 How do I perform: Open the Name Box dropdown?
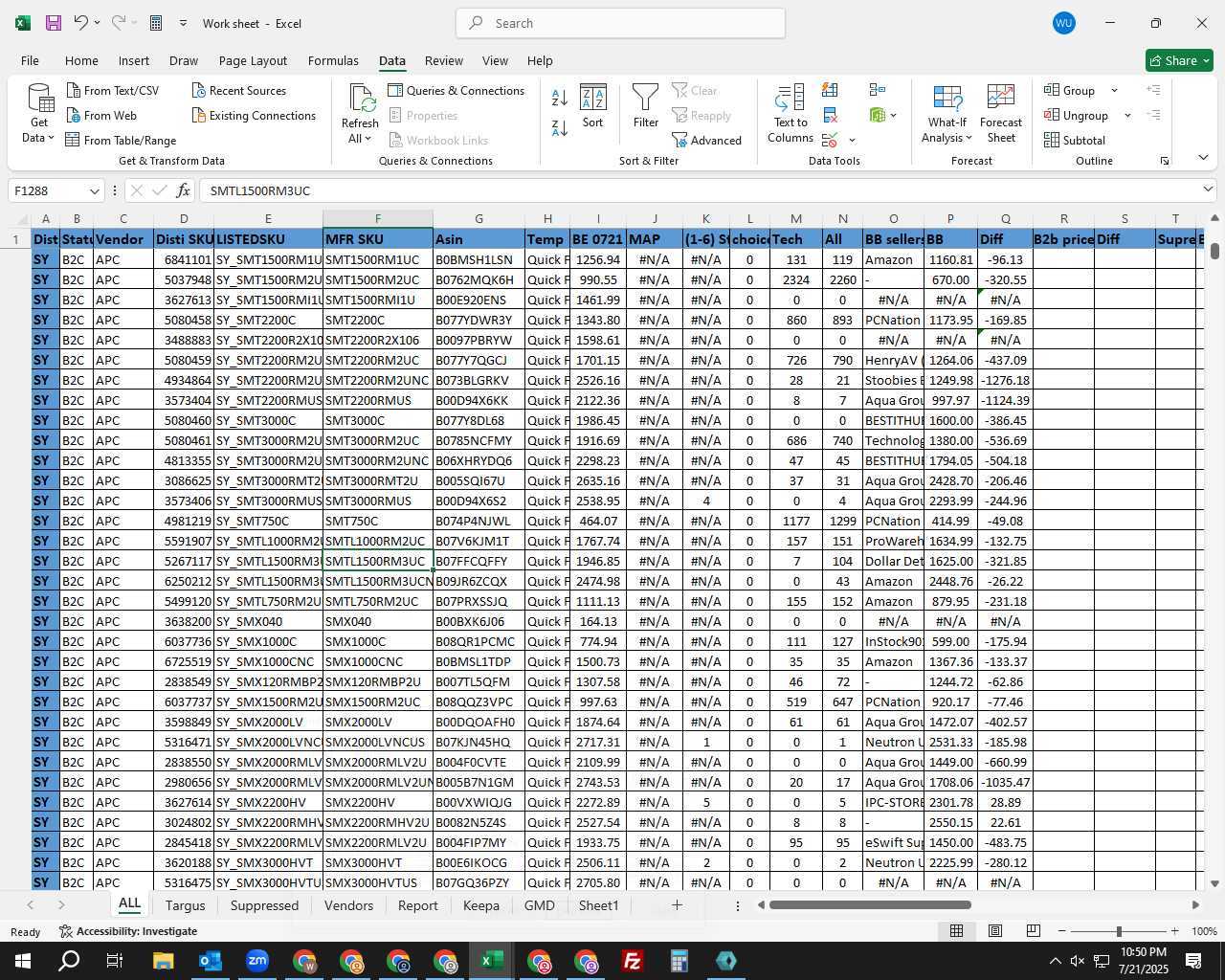click(x=94, y=190)
